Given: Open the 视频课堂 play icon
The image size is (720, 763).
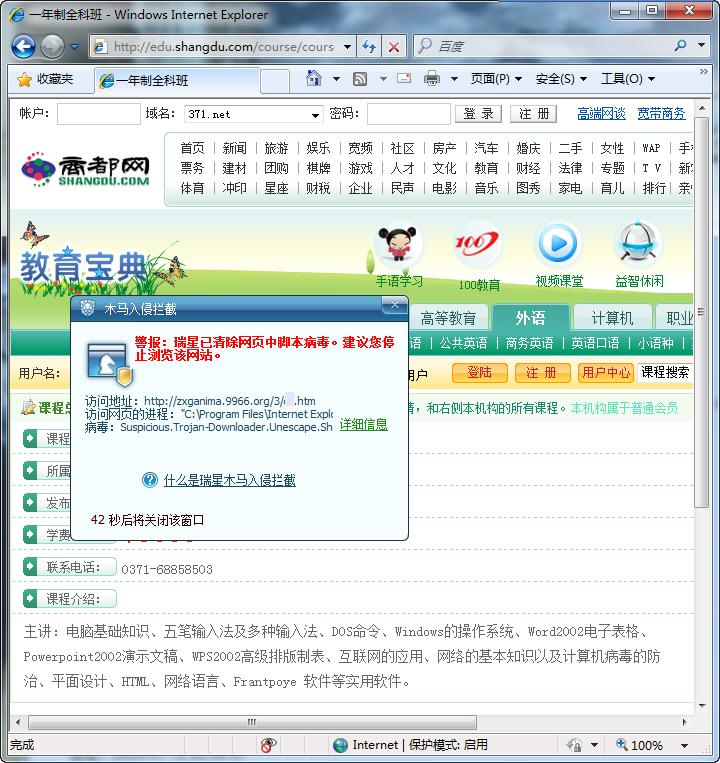Looking at the screenshot, I should click(558, 244).
